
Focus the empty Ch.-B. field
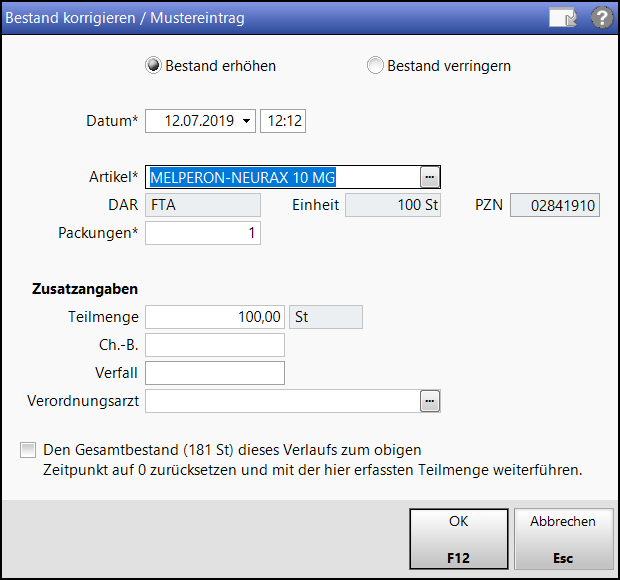tap(215, 345)
